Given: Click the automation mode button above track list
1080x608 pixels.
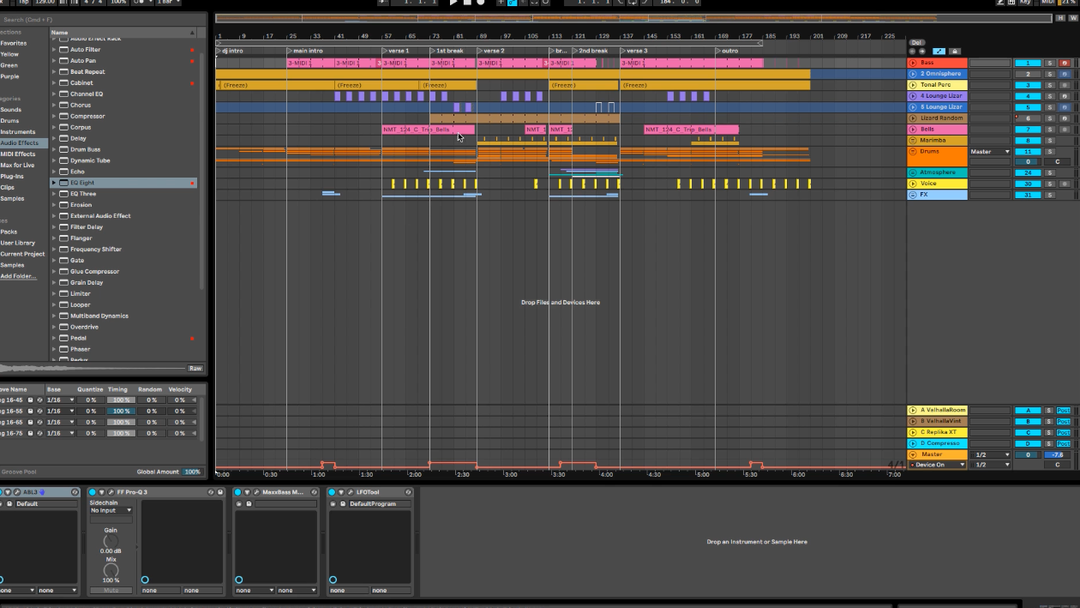Looking at the screenshot, I should (x=939, y=51).
